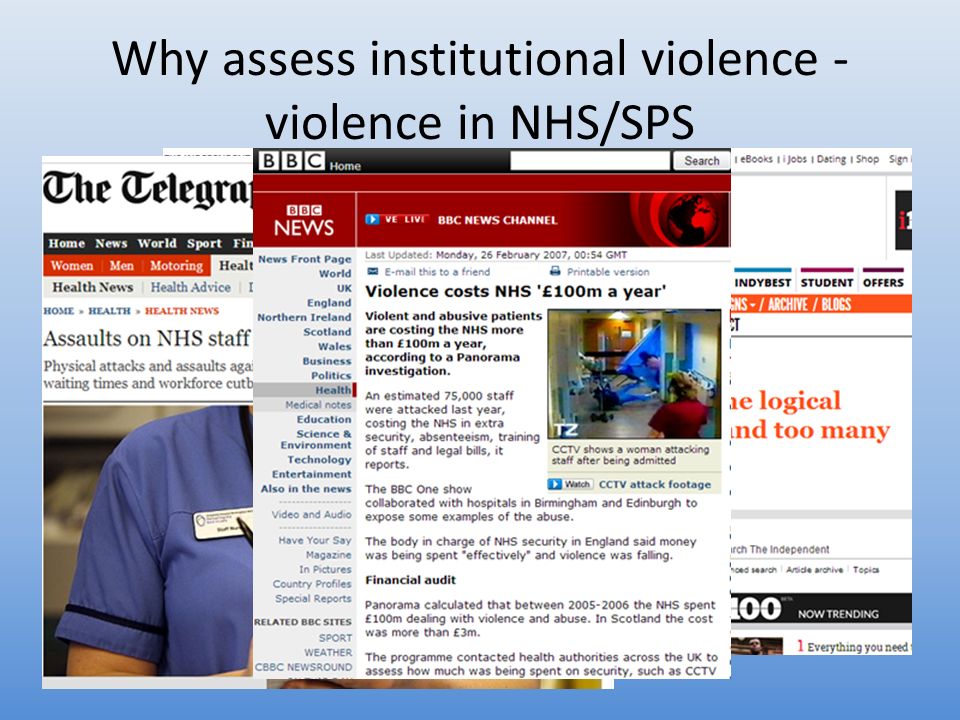Open BBC Home link in top bar
The width and height of the screenshot is (960, 720).
point(345,166)
